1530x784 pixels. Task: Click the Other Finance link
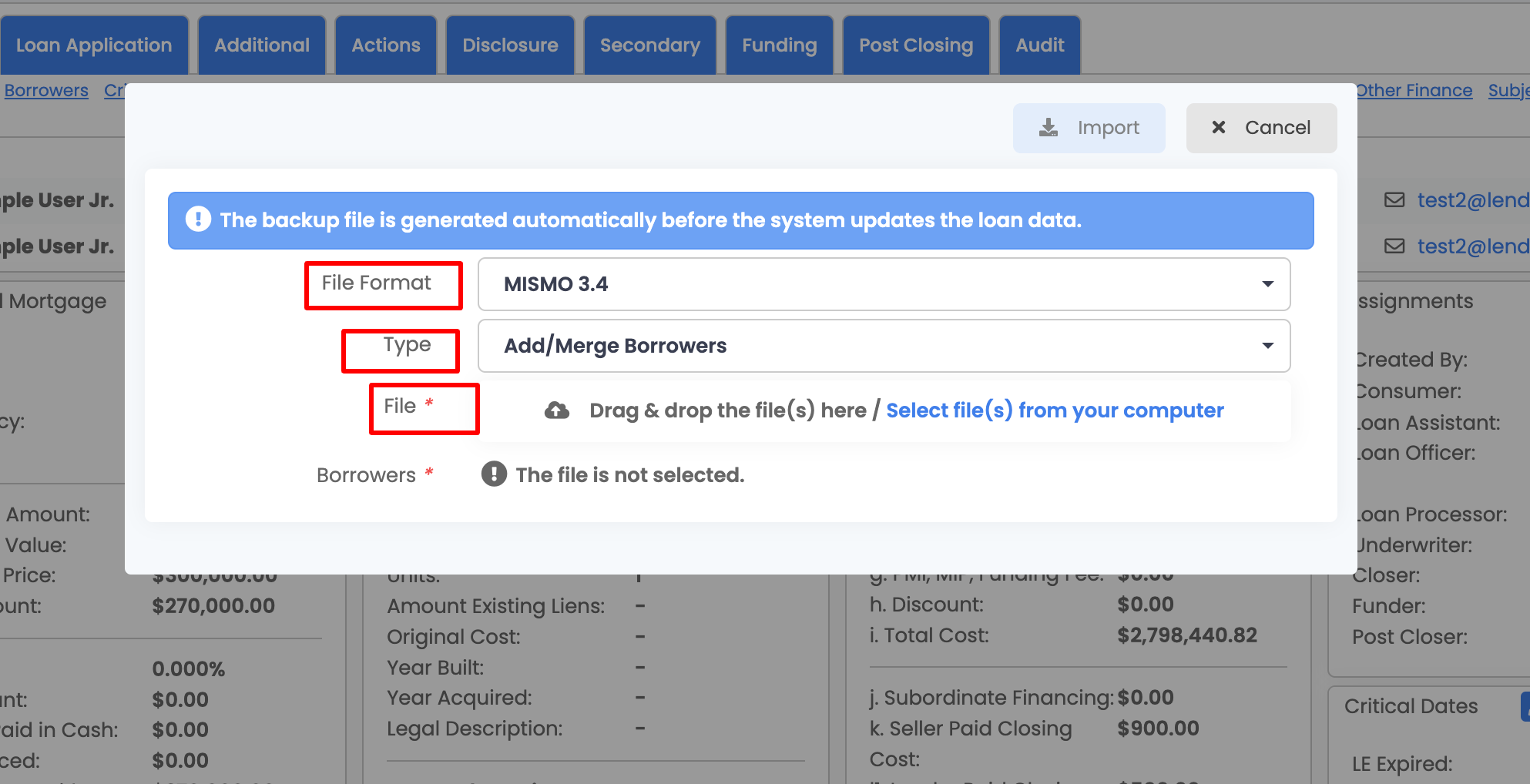tap(1414, 90)
